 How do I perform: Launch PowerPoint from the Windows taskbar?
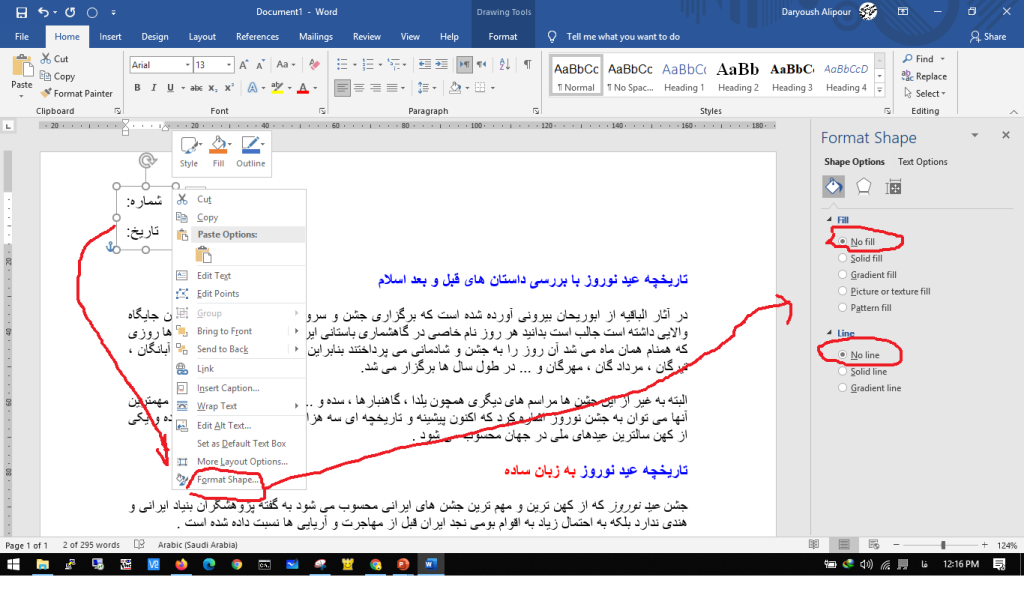403,565
